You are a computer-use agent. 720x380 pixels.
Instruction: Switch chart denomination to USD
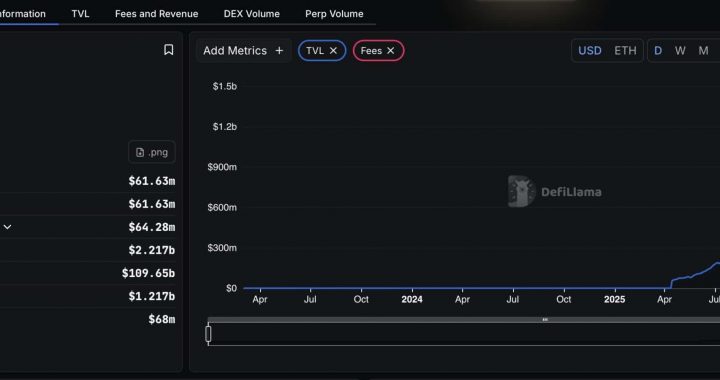click(x=590, y=50)
